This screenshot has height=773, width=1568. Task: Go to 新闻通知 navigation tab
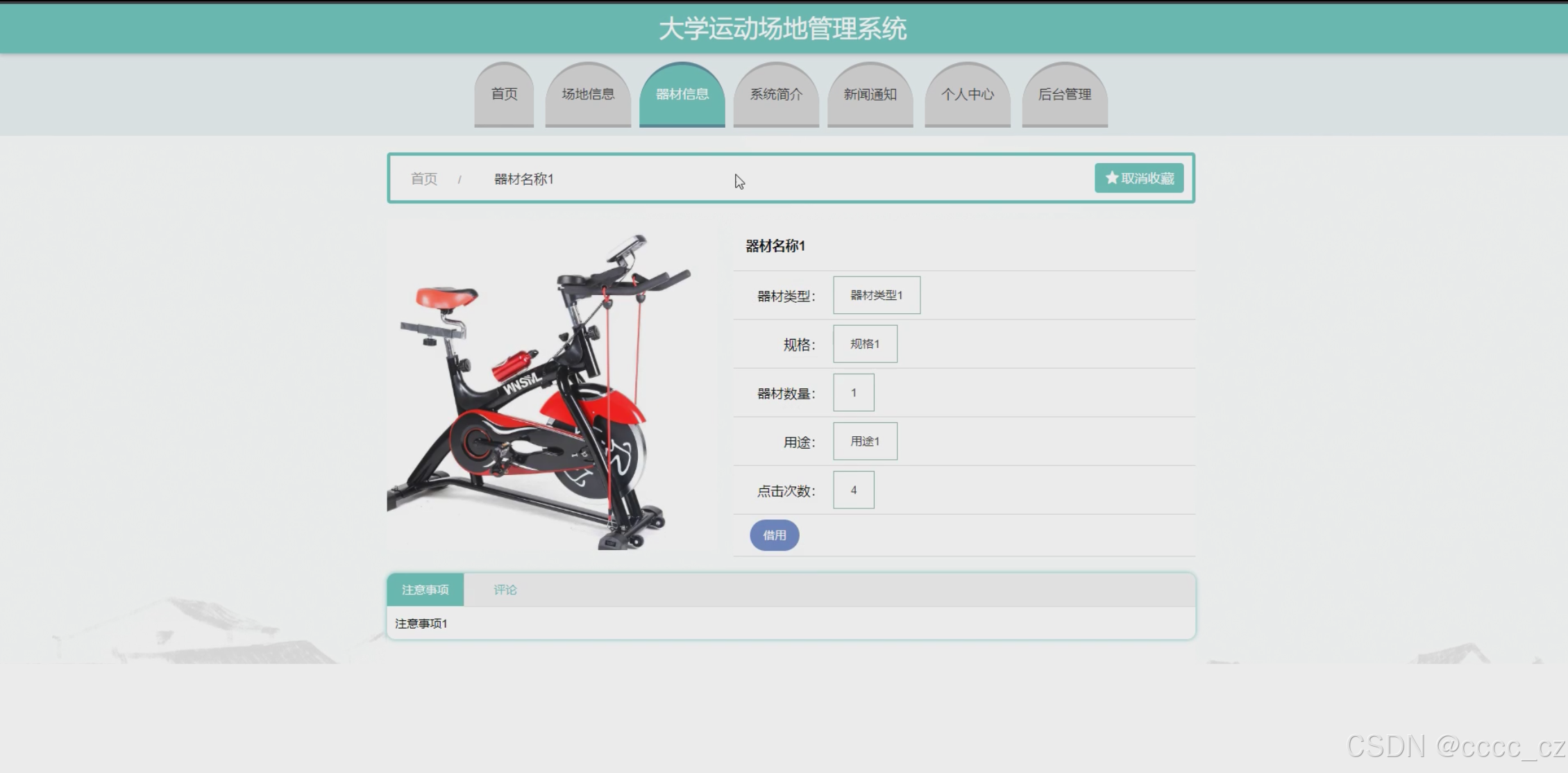click(870, 94)
